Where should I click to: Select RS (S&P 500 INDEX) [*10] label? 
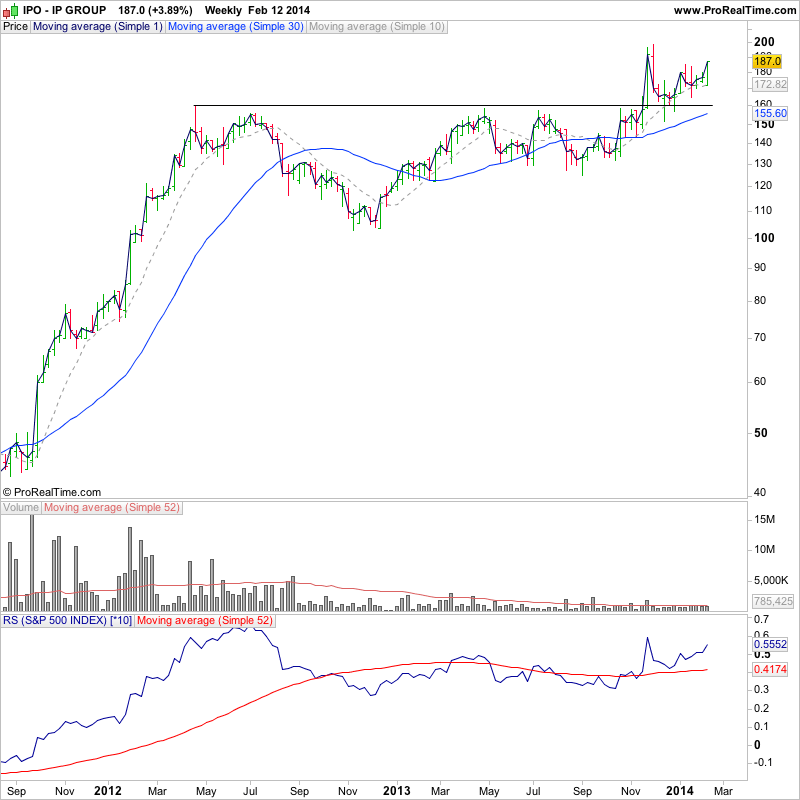point(67,621)
